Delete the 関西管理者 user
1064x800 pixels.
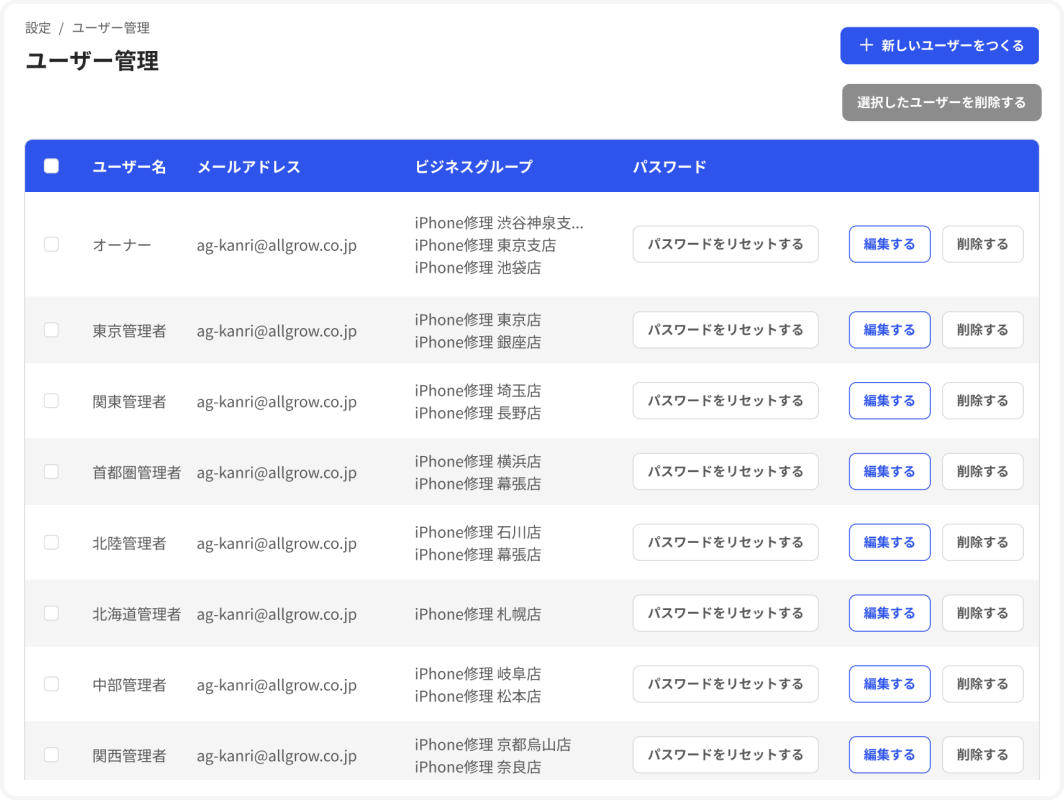(982, 754)
